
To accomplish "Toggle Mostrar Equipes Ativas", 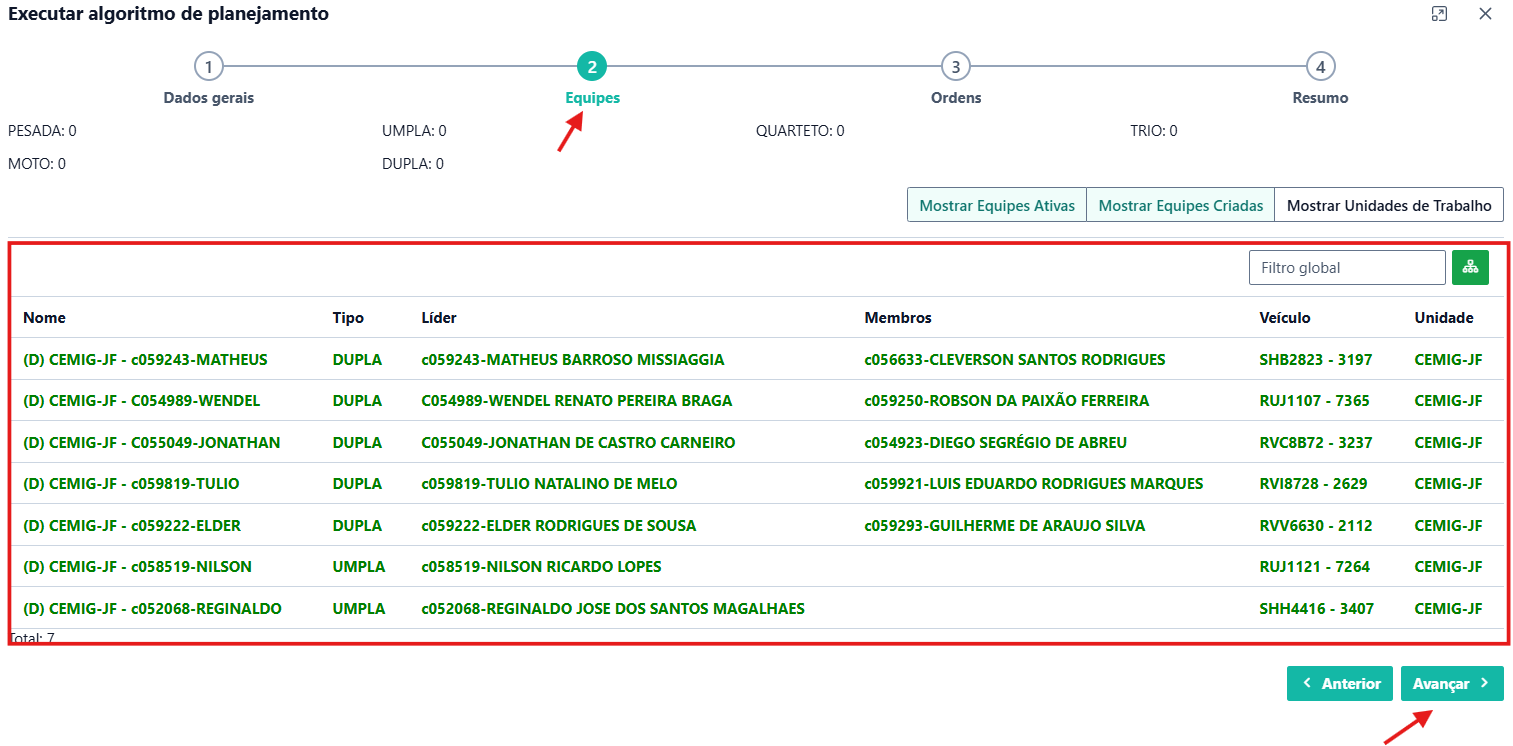I will pyautogui.click(x=996, y=205).
